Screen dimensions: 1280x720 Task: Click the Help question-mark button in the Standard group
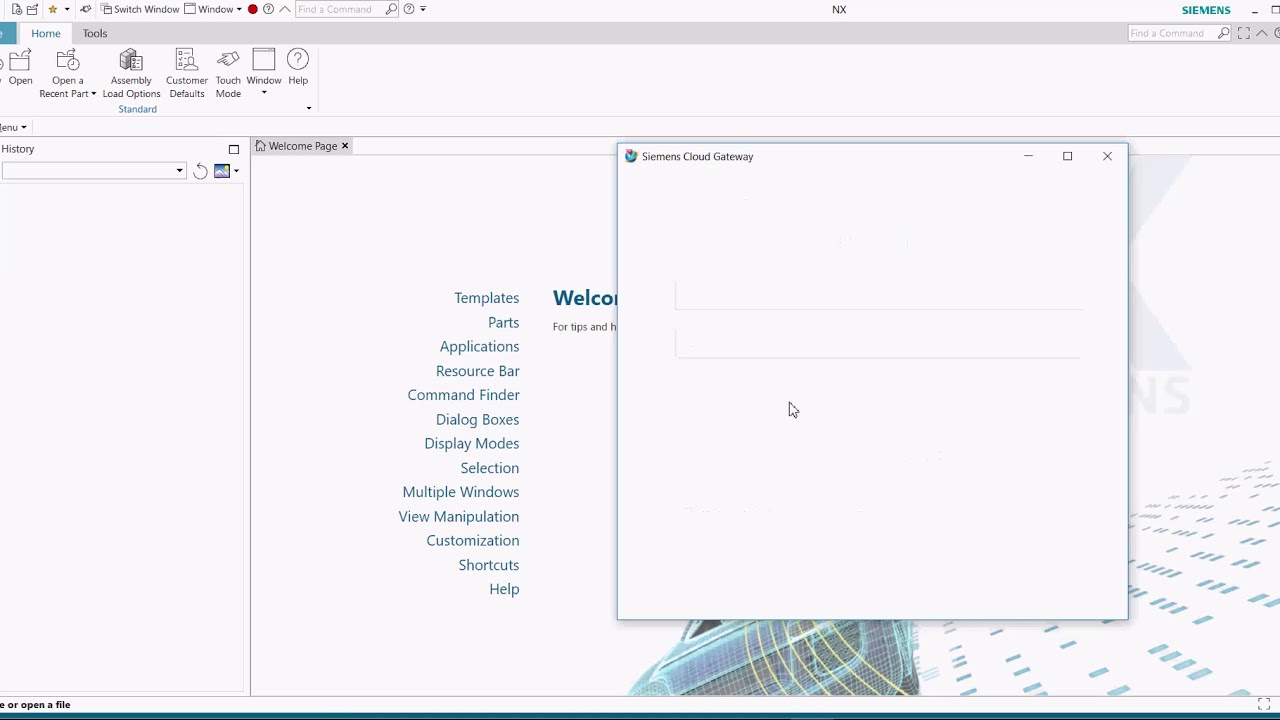298,68
